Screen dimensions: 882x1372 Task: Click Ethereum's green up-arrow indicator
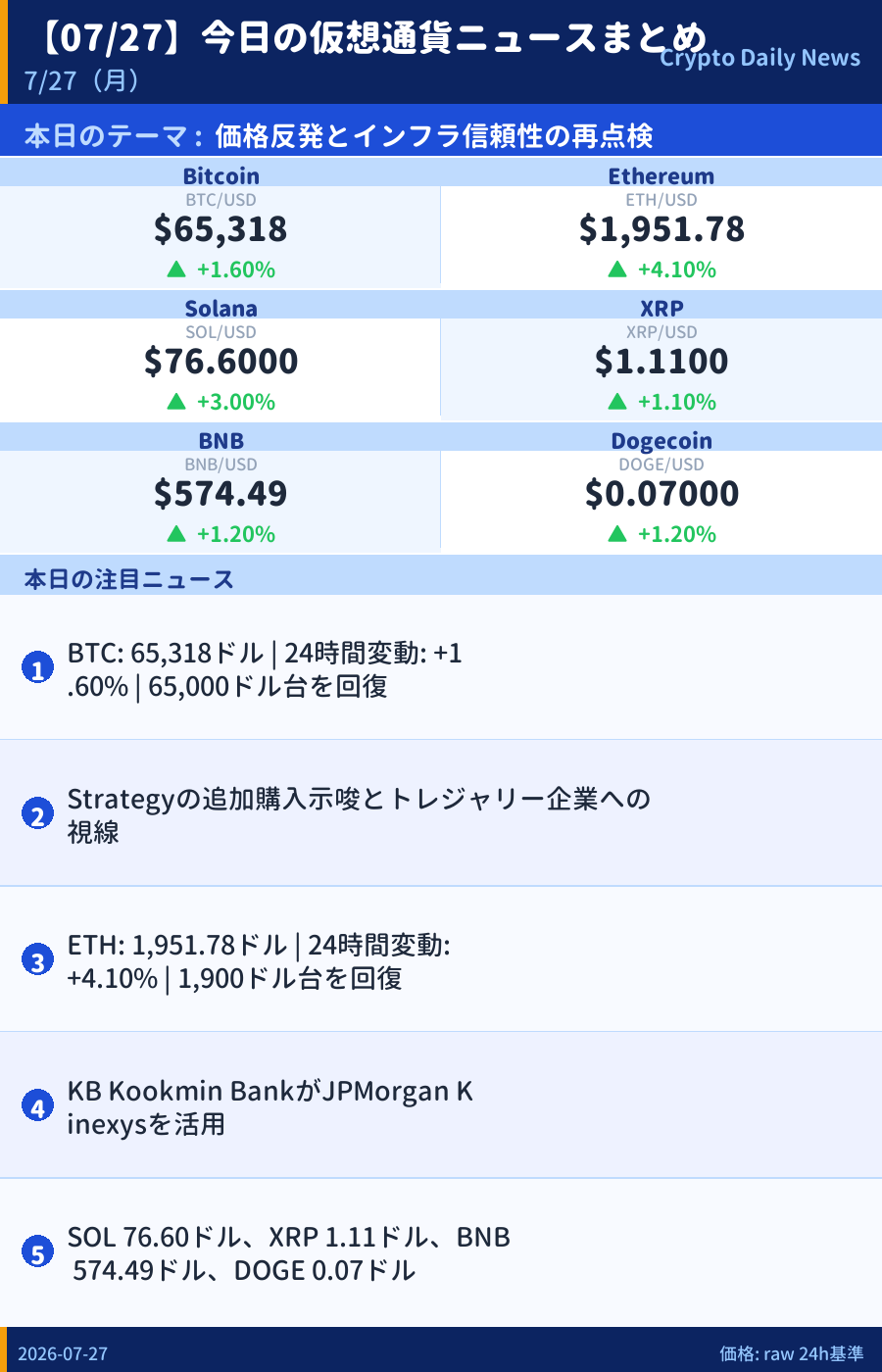[x=617, y=269]
